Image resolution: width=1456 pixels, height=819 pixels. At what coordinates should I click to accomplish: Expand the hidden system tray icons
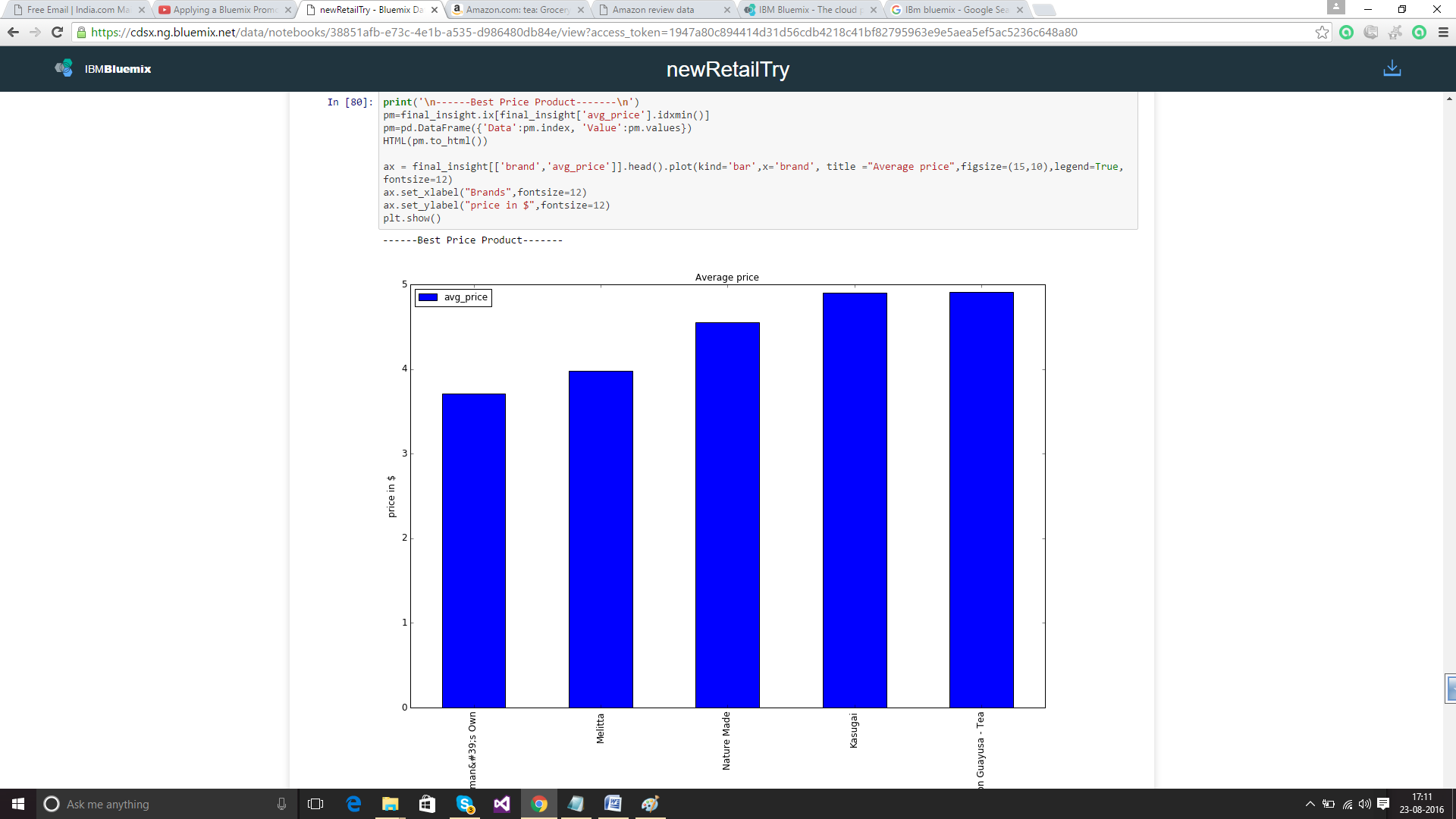click(x=1310, y=804)
